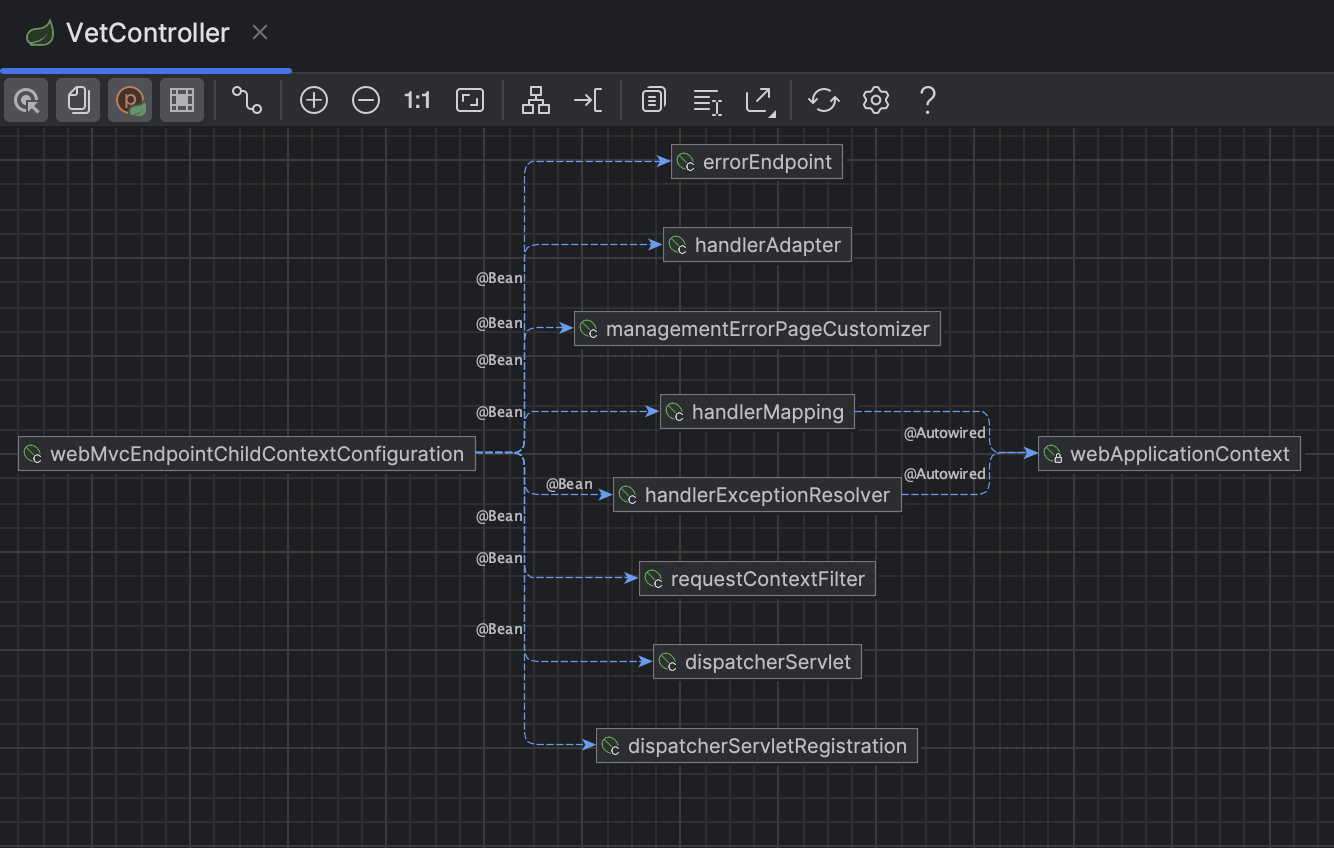This screenshot has width=1334, height=848.
Task: Switch to the VetController tab
Action: (145, 32)
